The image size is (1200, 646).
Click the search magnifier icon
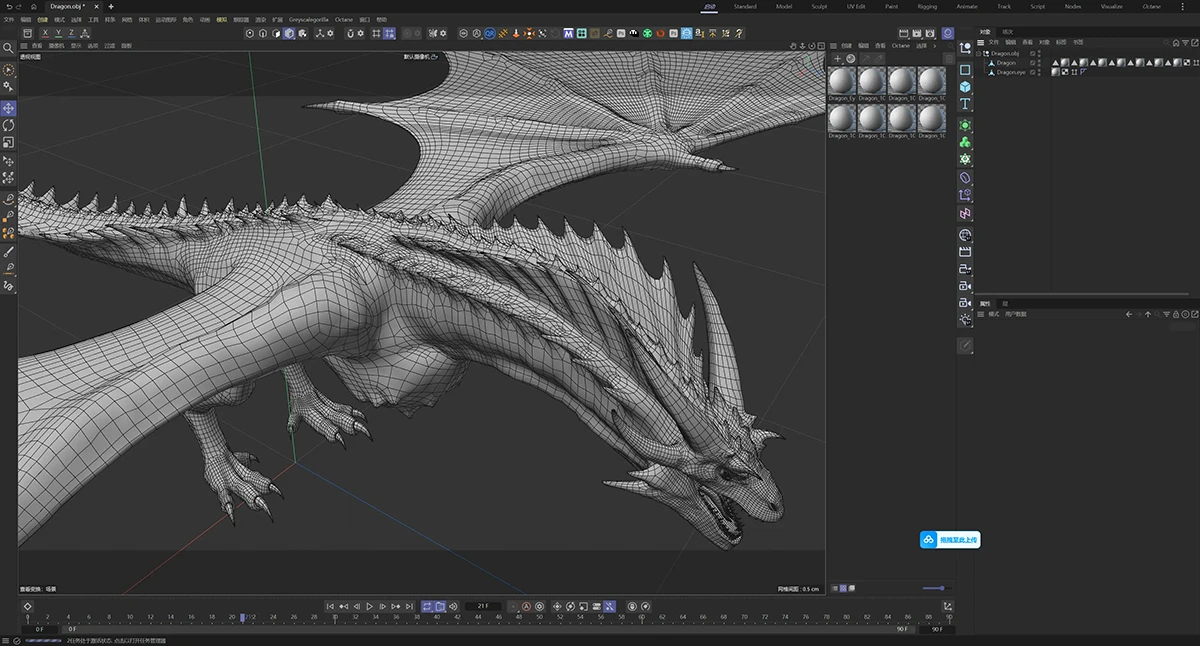pyautogui.click(x=8, y=48)
